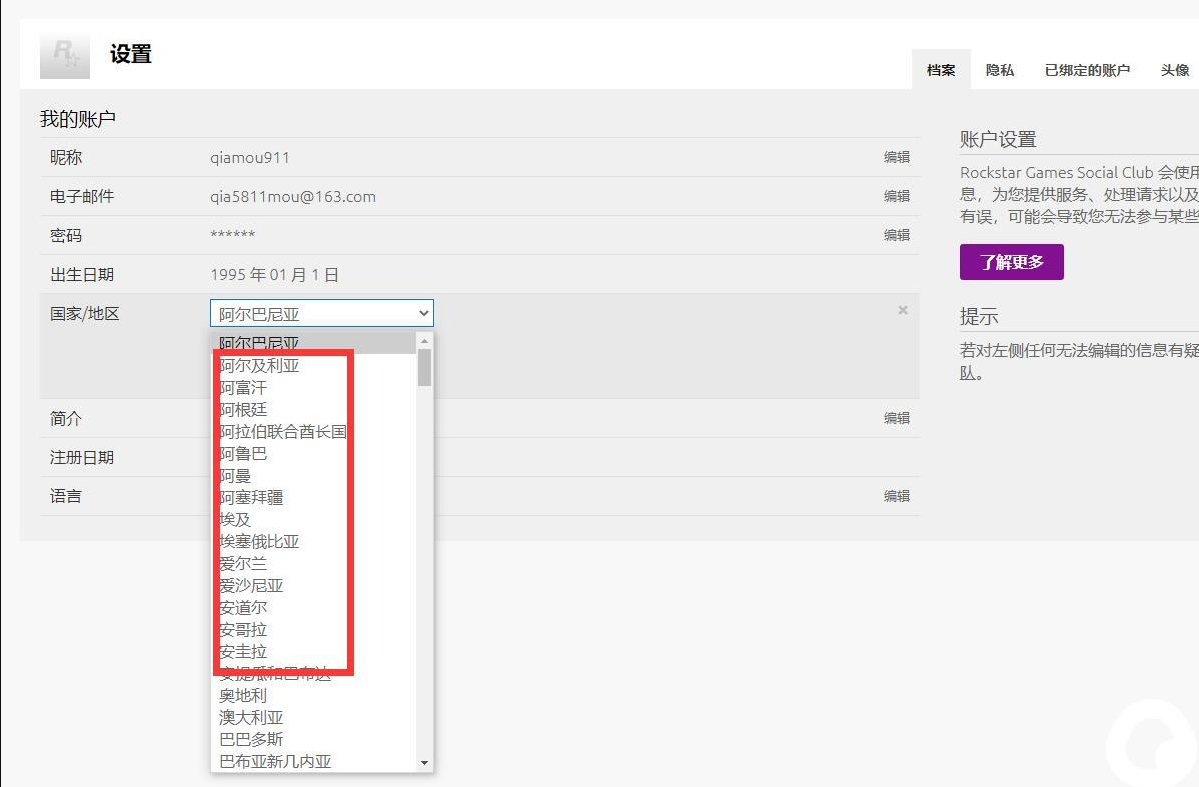This screenshot has height=787, width=1199.
Task: Select 阿塞拜疆 in the country list
Action: click(x=314, y=497)
